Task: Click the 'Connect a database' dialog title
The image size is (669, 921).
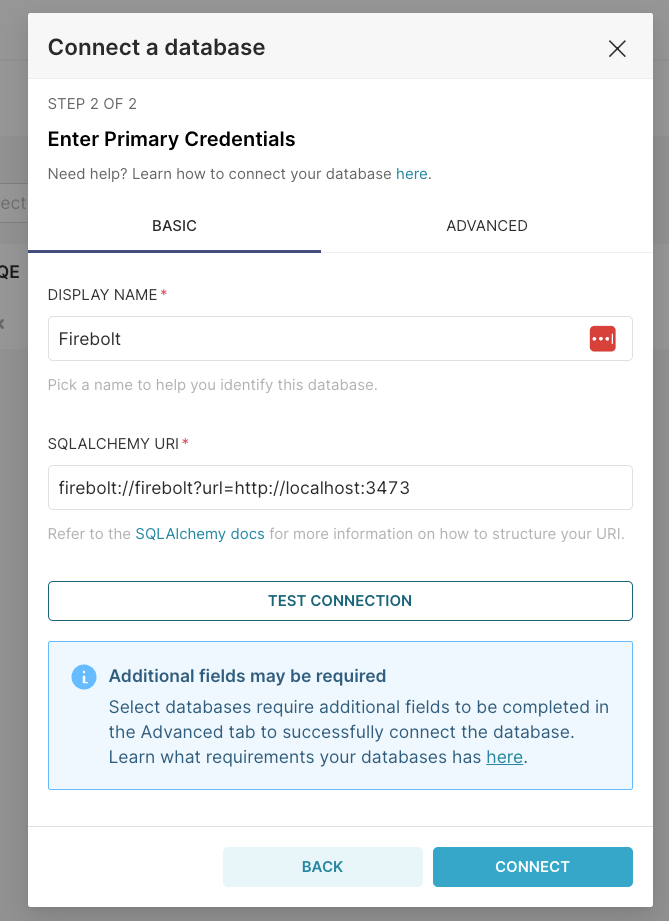Action: tap(156, 48)
